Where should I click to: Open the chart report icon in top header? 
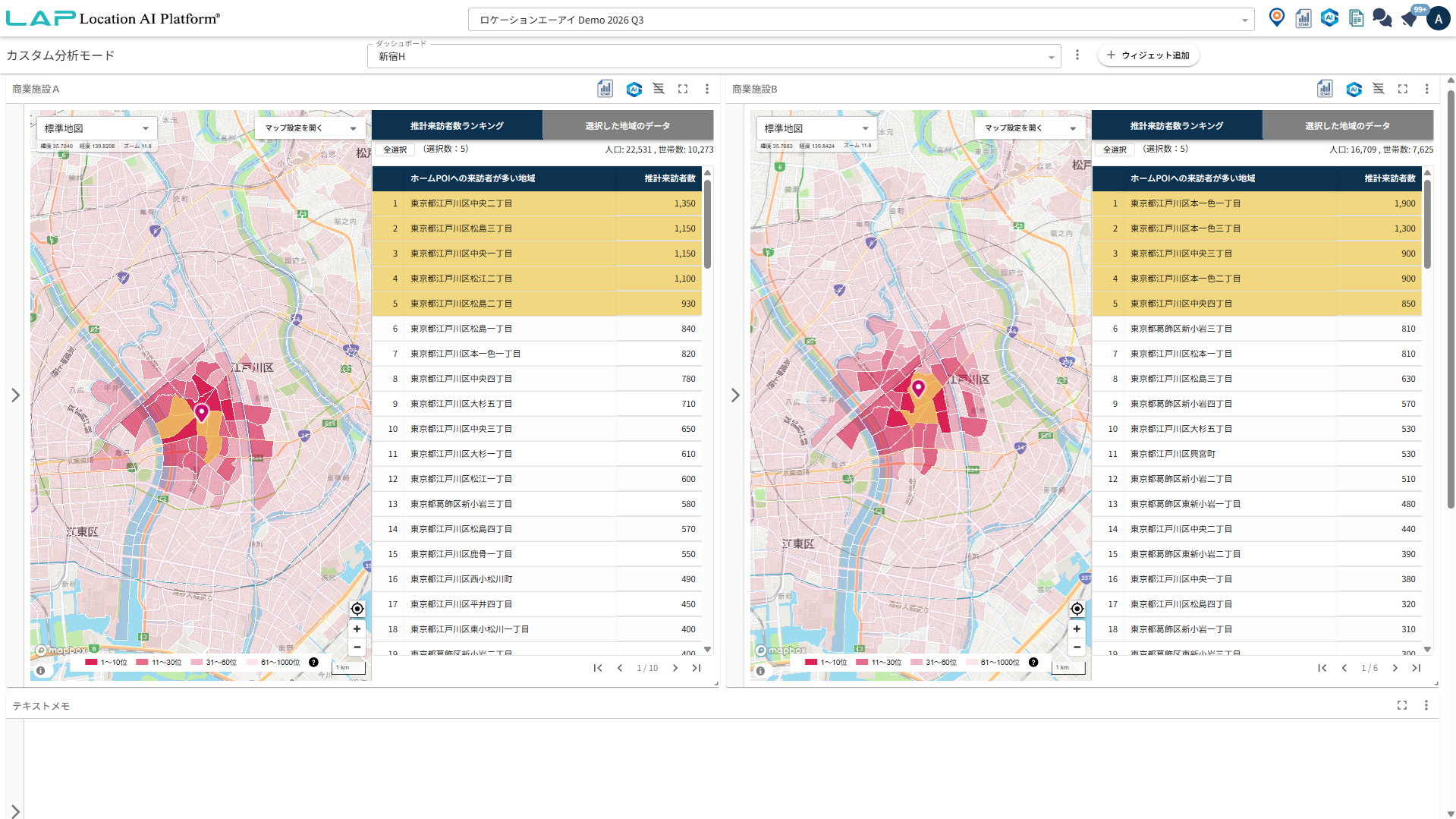click(x=1303, y=18)
